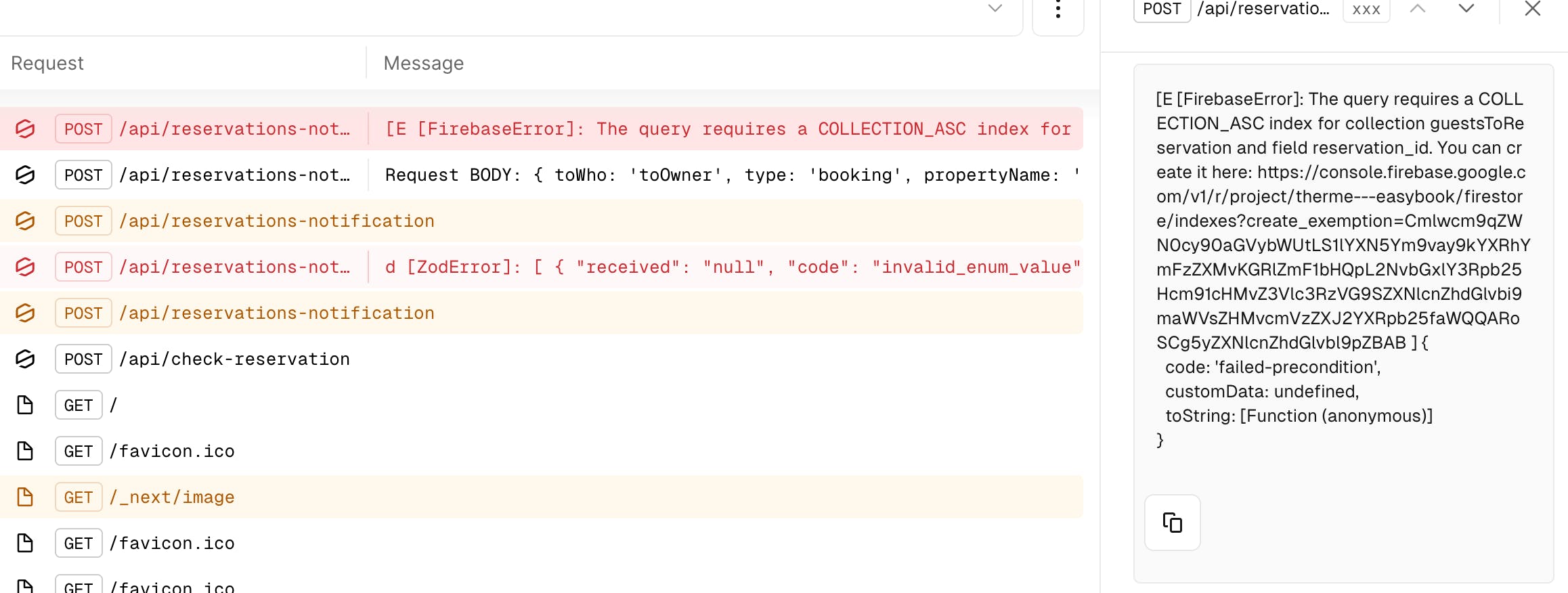Click the file icon on the GET / row
Viewport: 1568px width, 593px height.
coord(25,405)
